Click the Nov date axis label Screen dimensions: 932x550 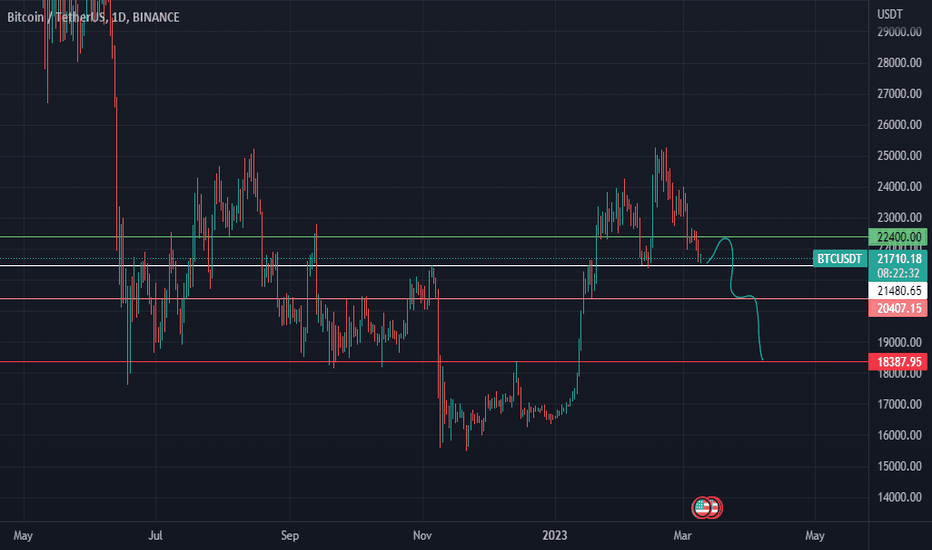[x=422, y=536]
